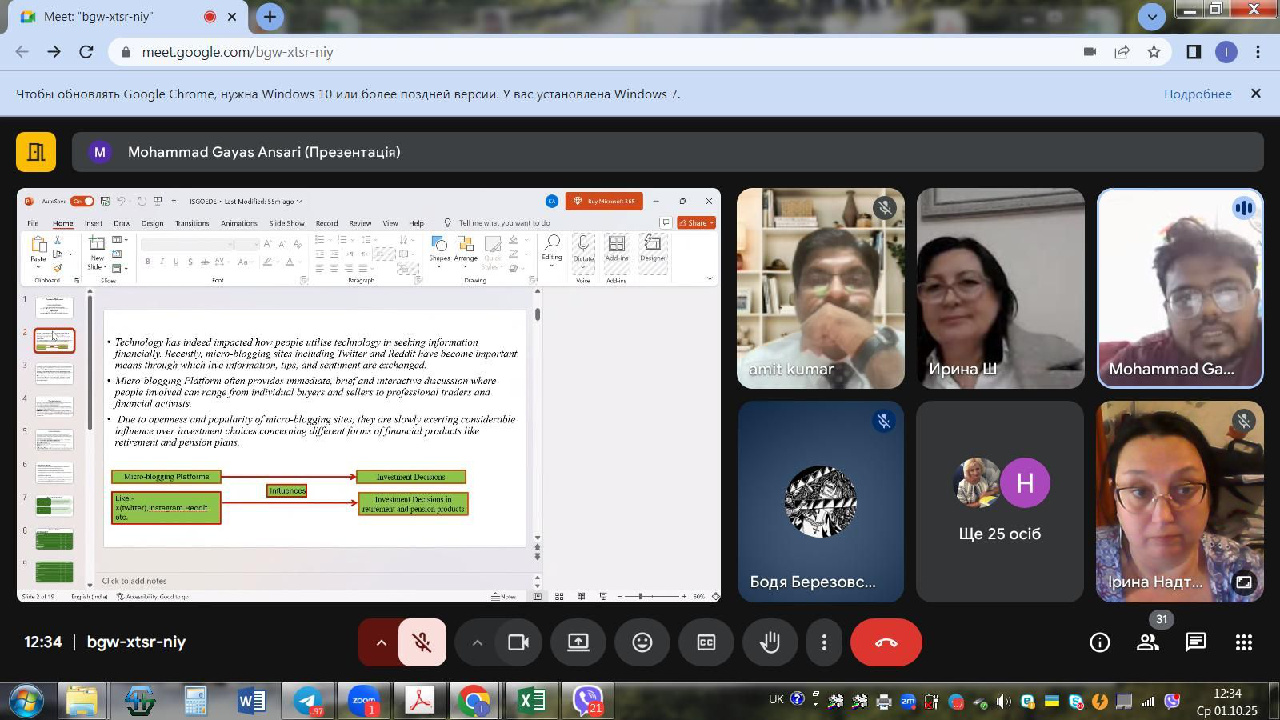Click the "Ще 25 осіб" participants tile
Image resolution: width=1280 pixels, height=720 pixels.
point(1000,502)
